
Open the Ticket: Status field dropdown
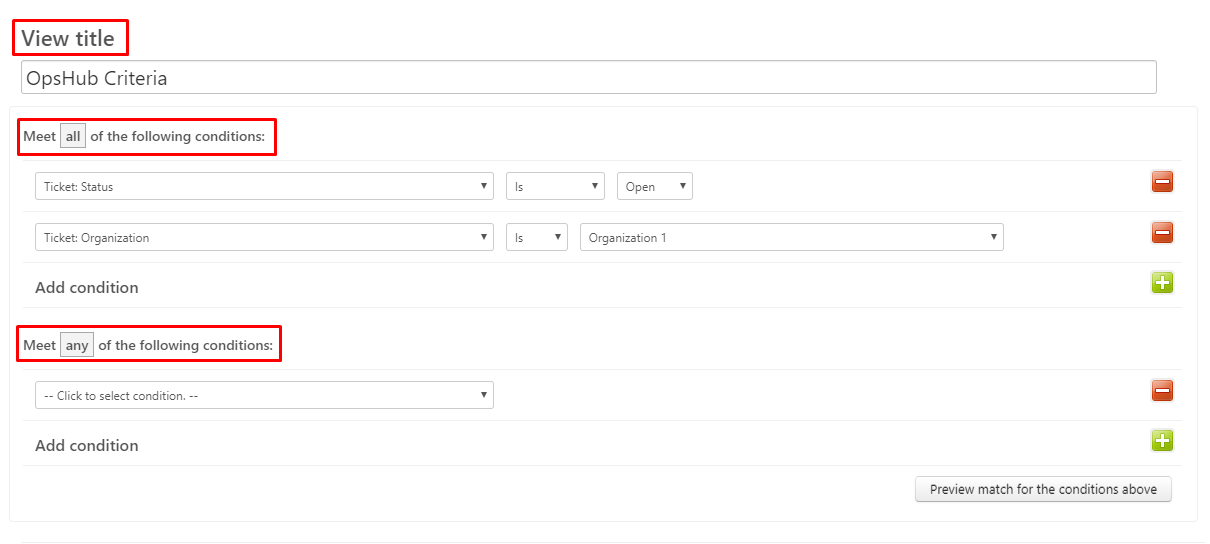[264, 187]
